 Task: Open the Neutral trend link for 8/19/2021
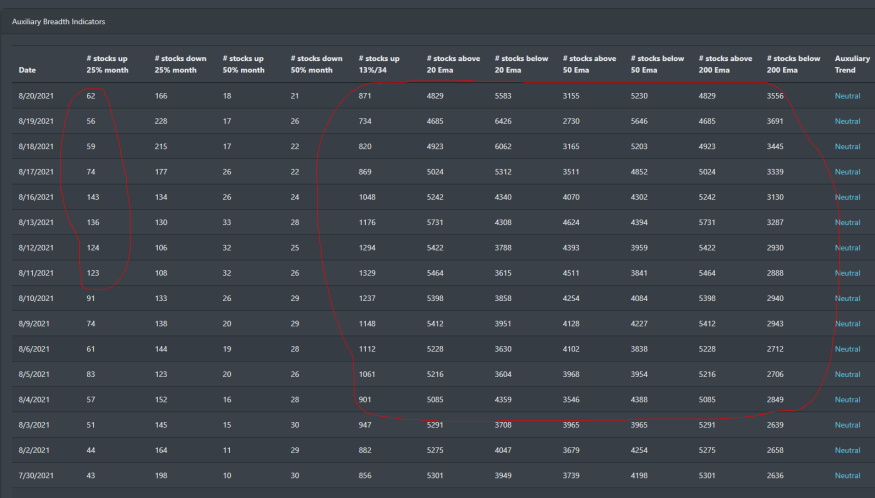click(x=847, y=121)
